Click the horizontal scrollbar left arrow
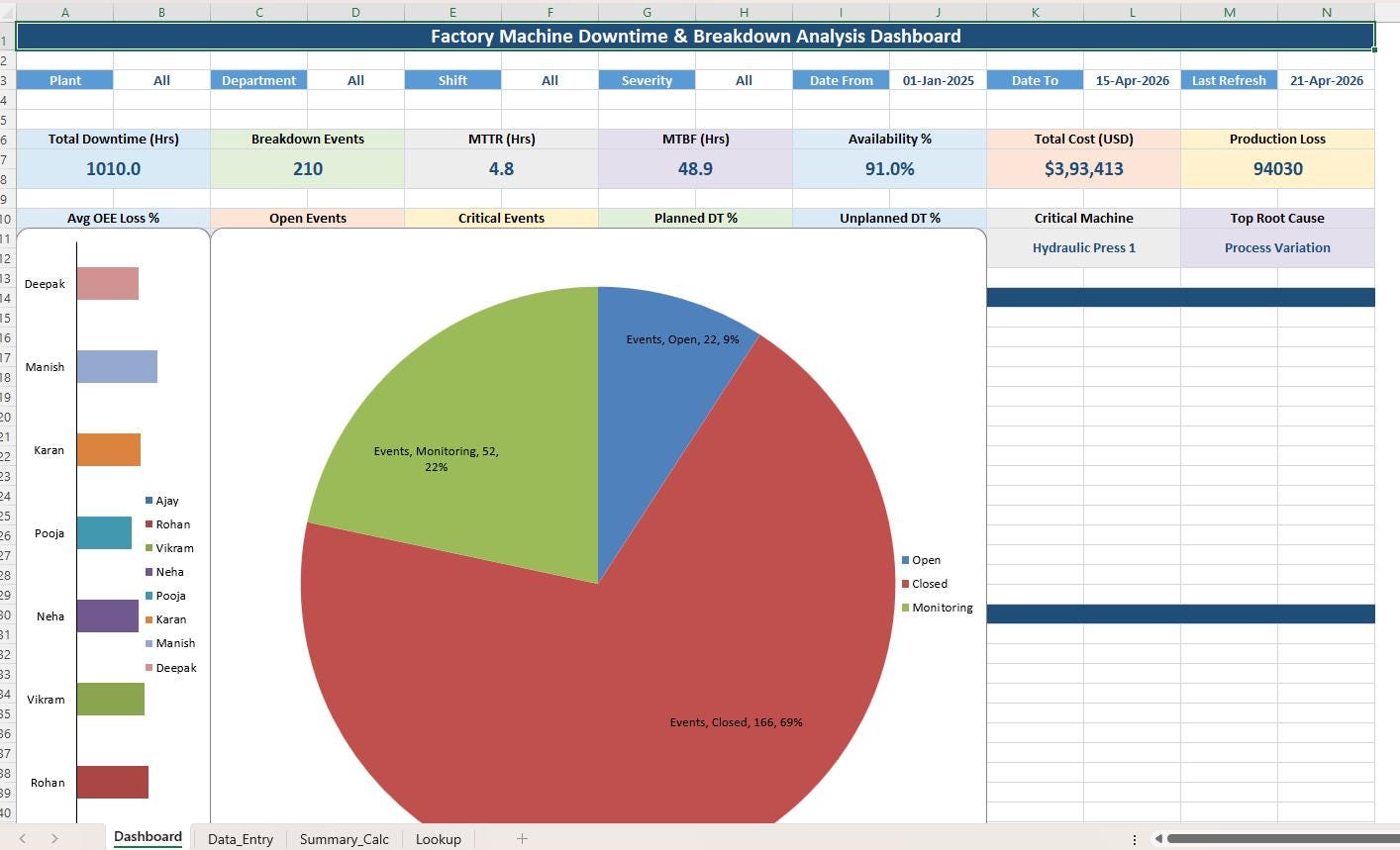1400x850 pixels. click(1158, 839)
